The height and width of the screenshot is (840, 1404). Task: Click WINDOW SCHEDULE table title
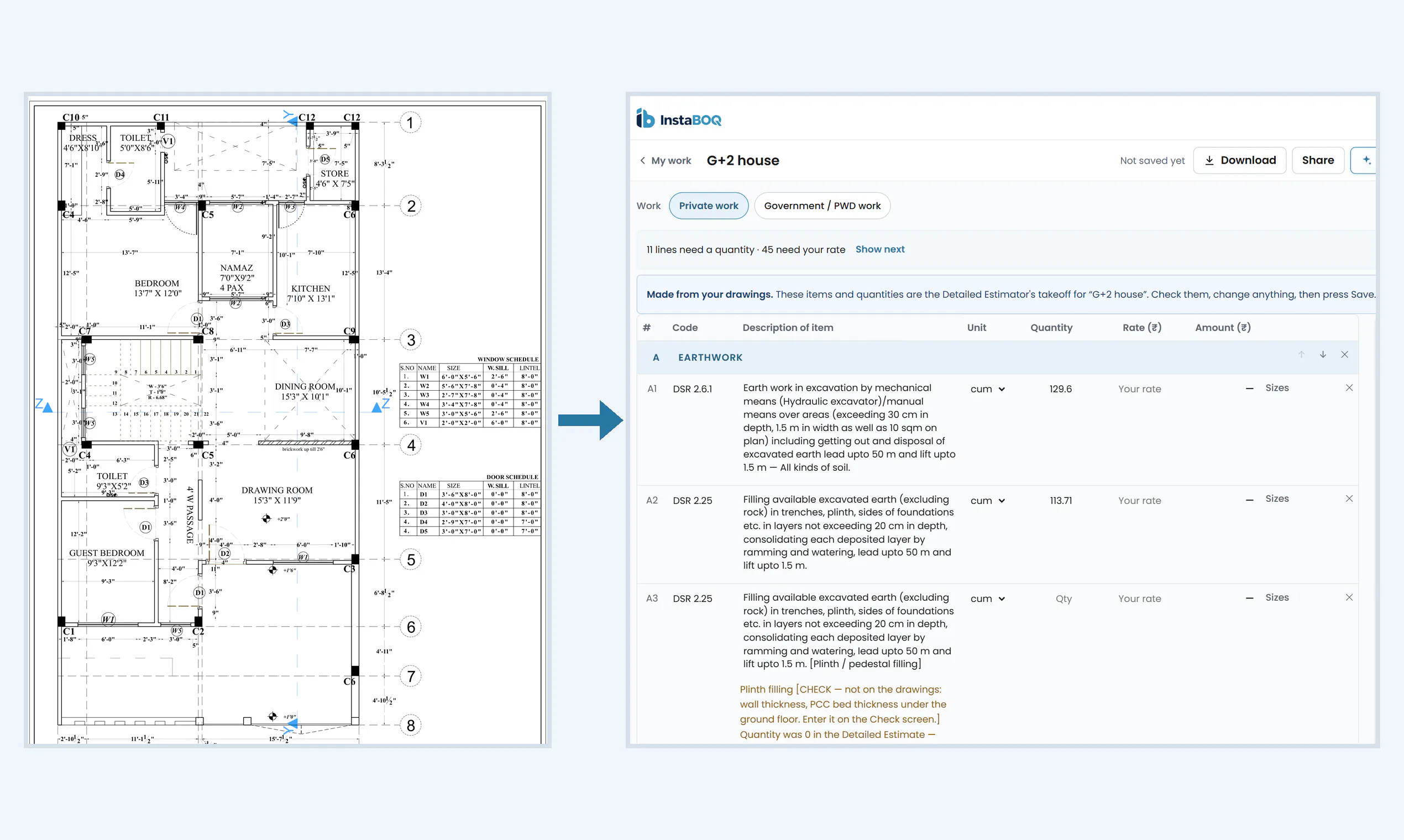click(x=508, y=359)
